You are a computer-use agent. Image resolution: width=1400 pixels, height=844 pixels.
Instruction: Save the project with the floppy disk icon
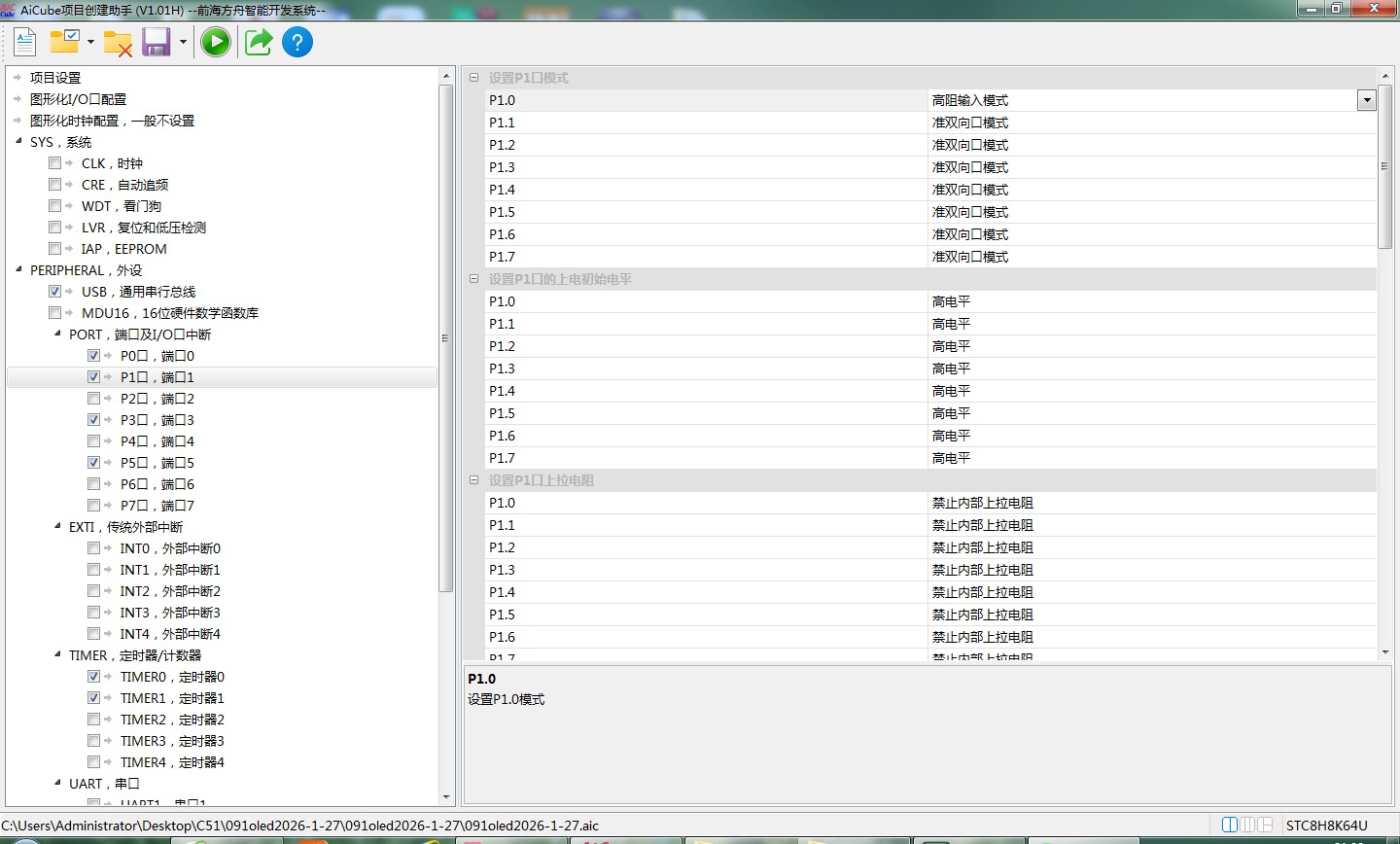pyautogui.click(x=157, y=42)
